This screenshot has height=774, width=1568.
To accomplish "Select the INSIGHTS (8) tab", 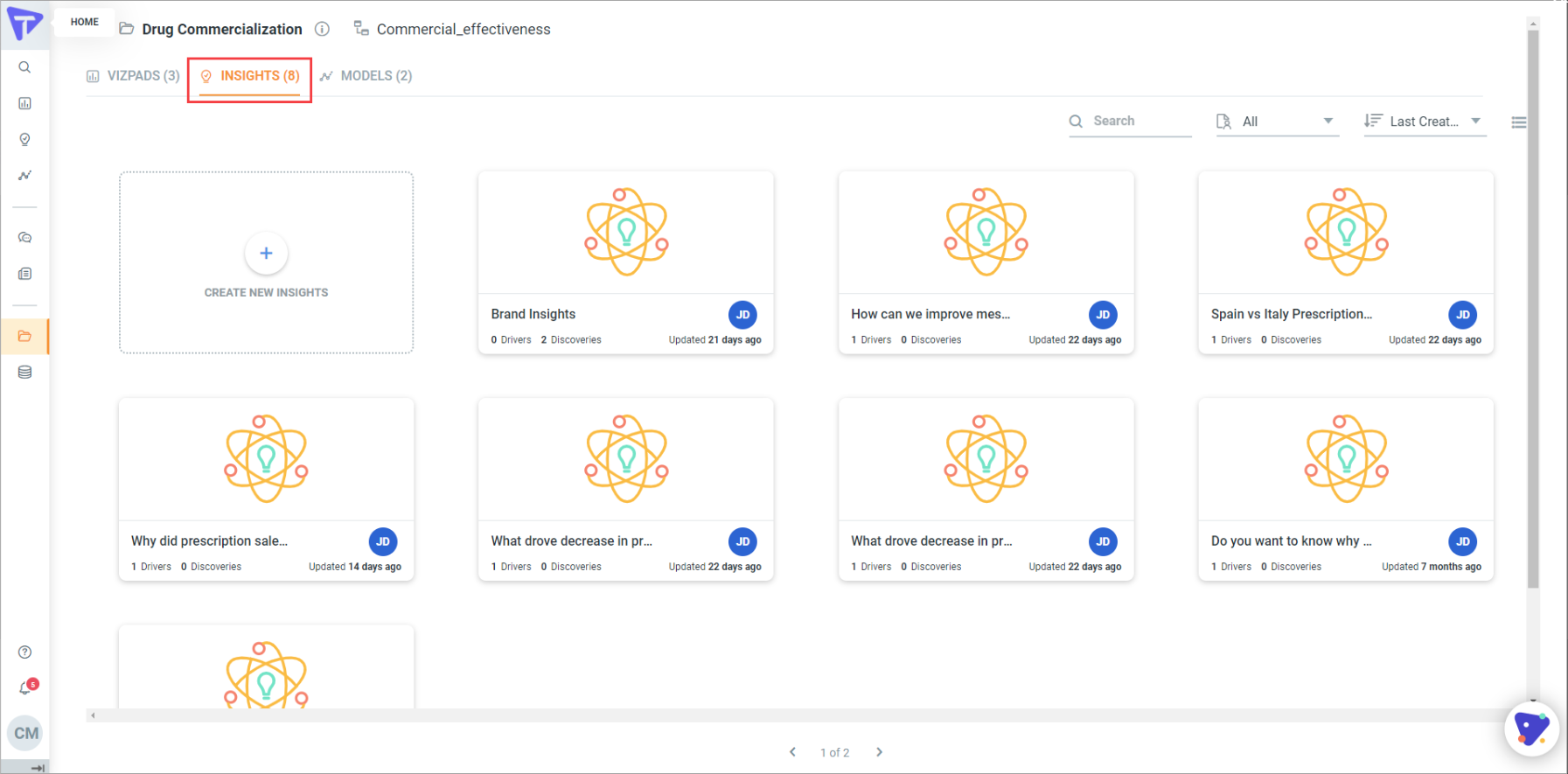I will [x=250, y=76].
